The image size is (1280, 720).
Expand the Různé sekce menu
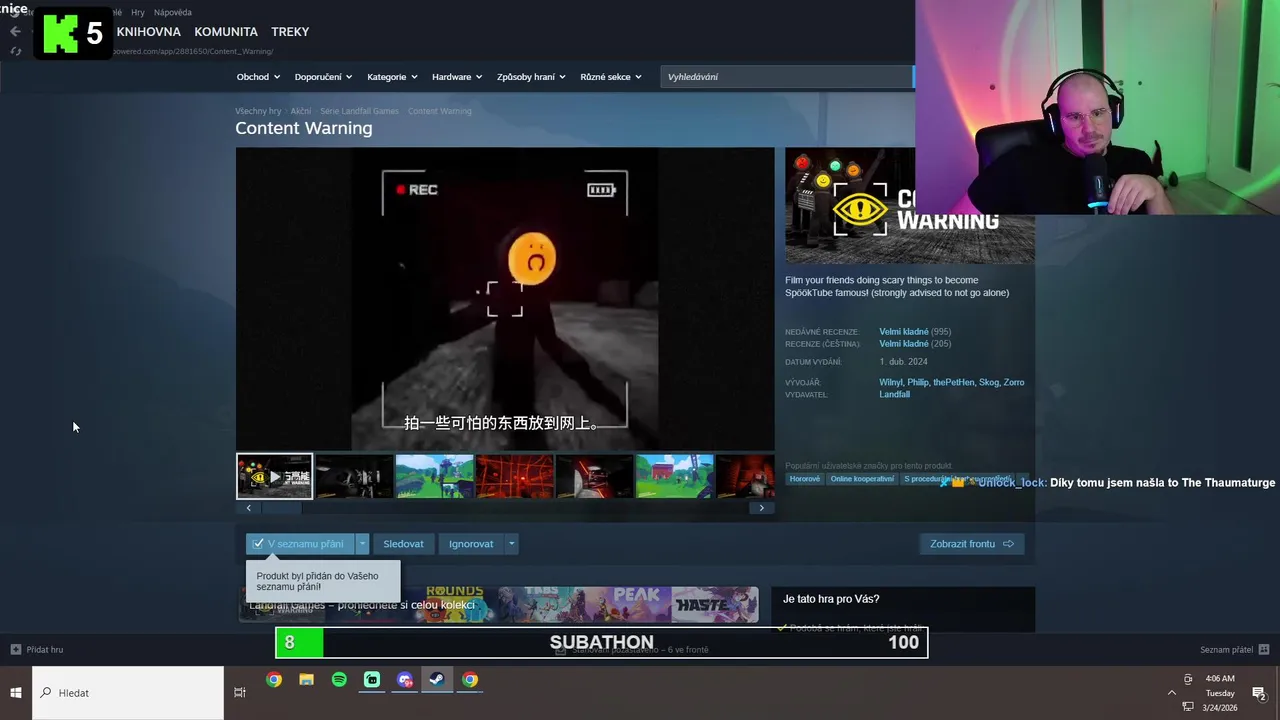(x=611, y=77)
